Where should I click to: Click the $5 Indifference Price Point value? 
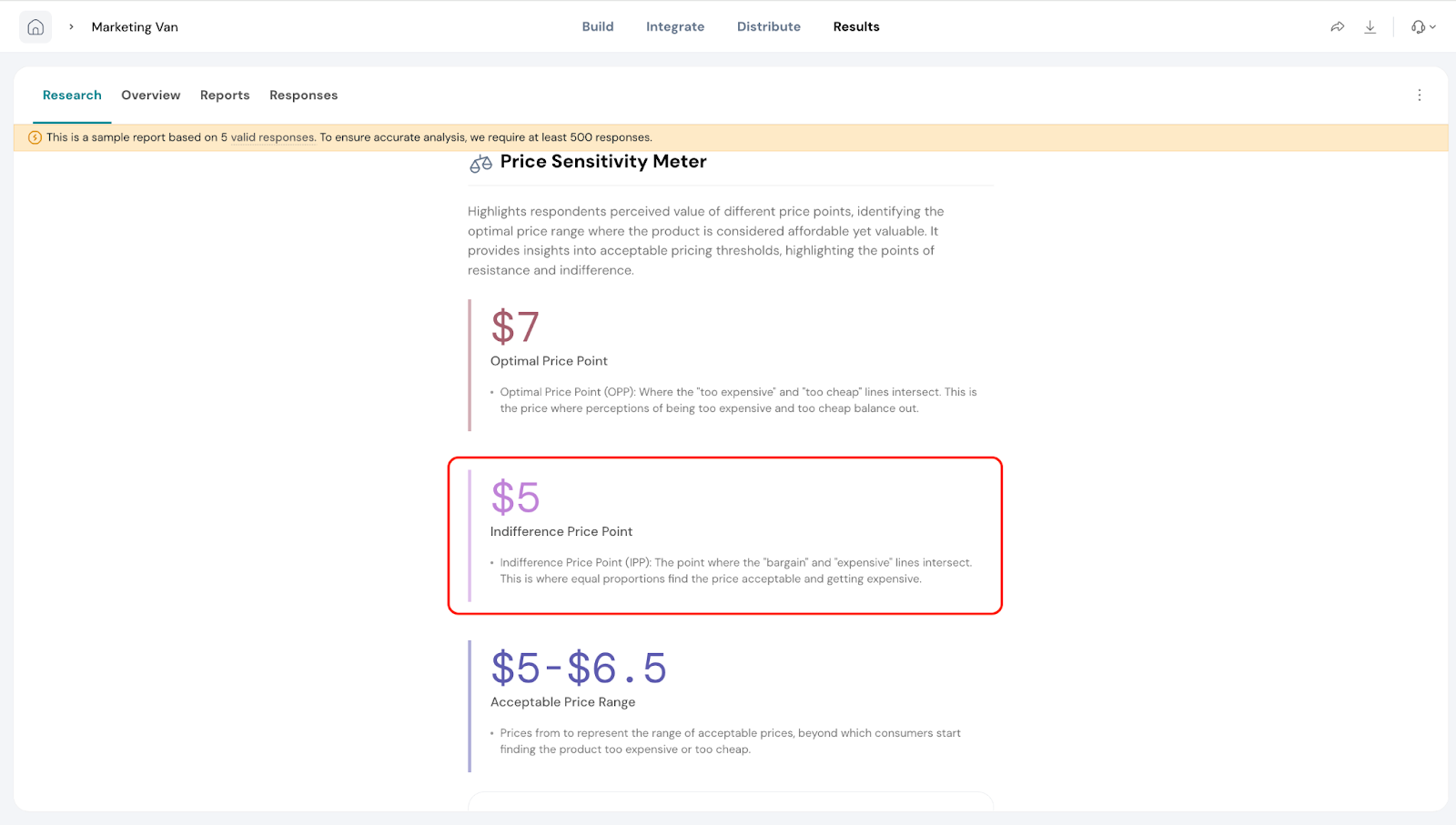pyautogui.click(x=515, y=498)
